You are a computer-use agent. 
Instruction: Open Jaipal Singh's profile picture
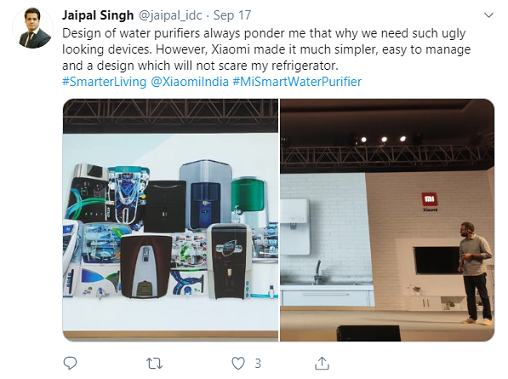coord(33,28)
